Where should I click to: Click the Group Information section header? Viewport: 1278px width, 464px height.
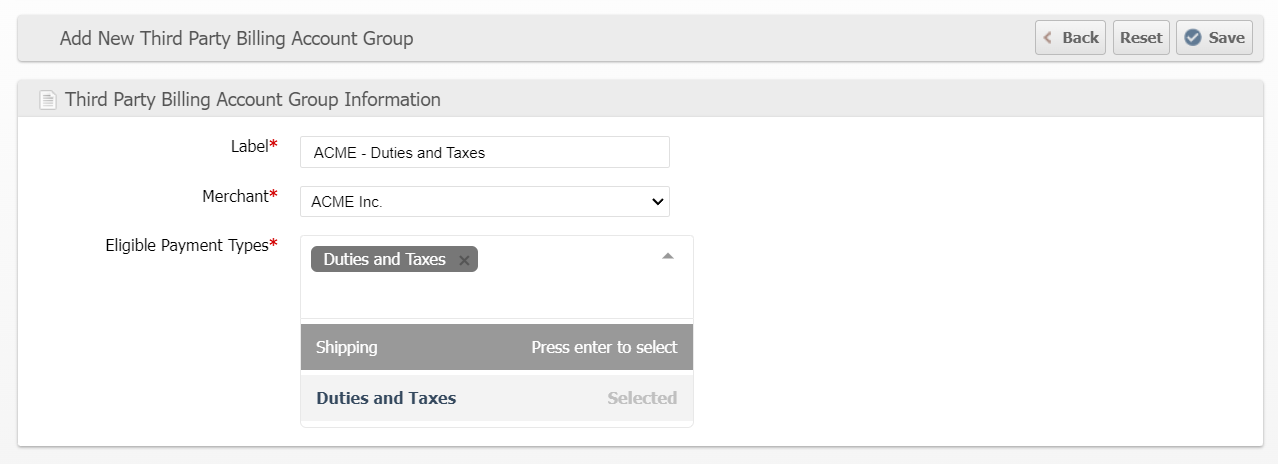point(252,100)
